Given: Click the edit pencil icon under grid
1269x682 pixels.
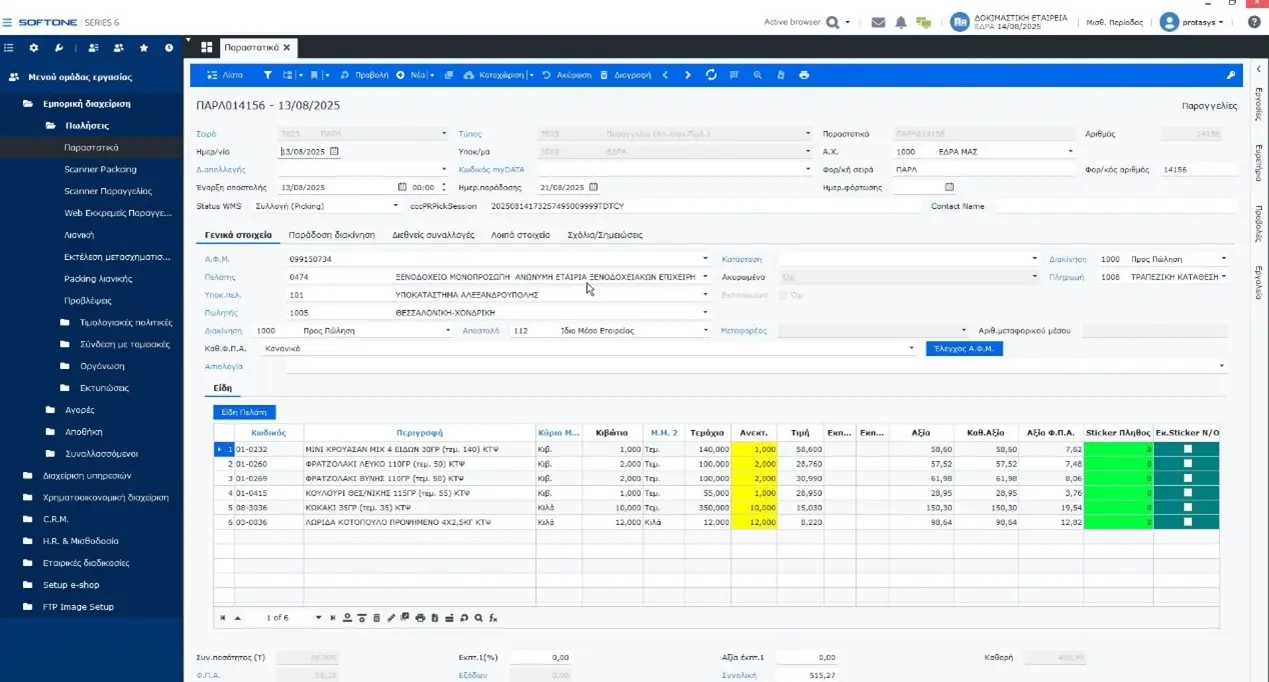Looking at the screenshot, I should [391, 618].
